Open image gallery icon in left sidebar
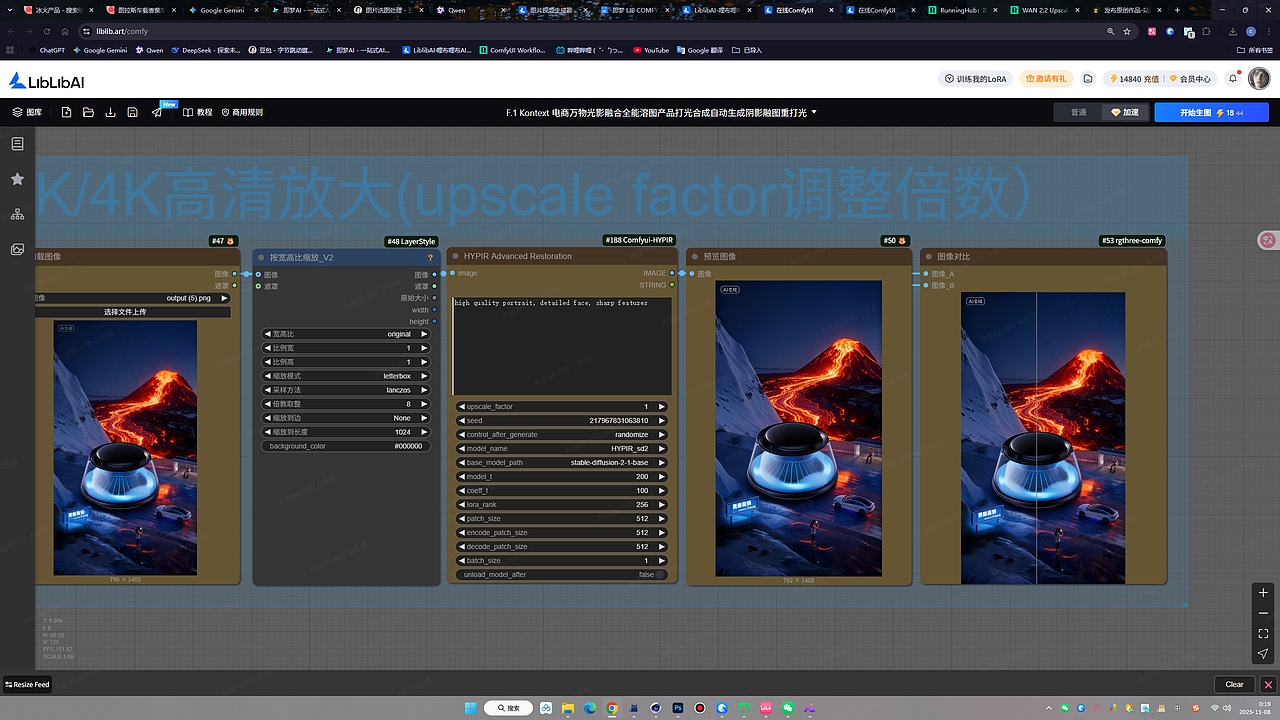1280x720 pixels. (17, 249)
